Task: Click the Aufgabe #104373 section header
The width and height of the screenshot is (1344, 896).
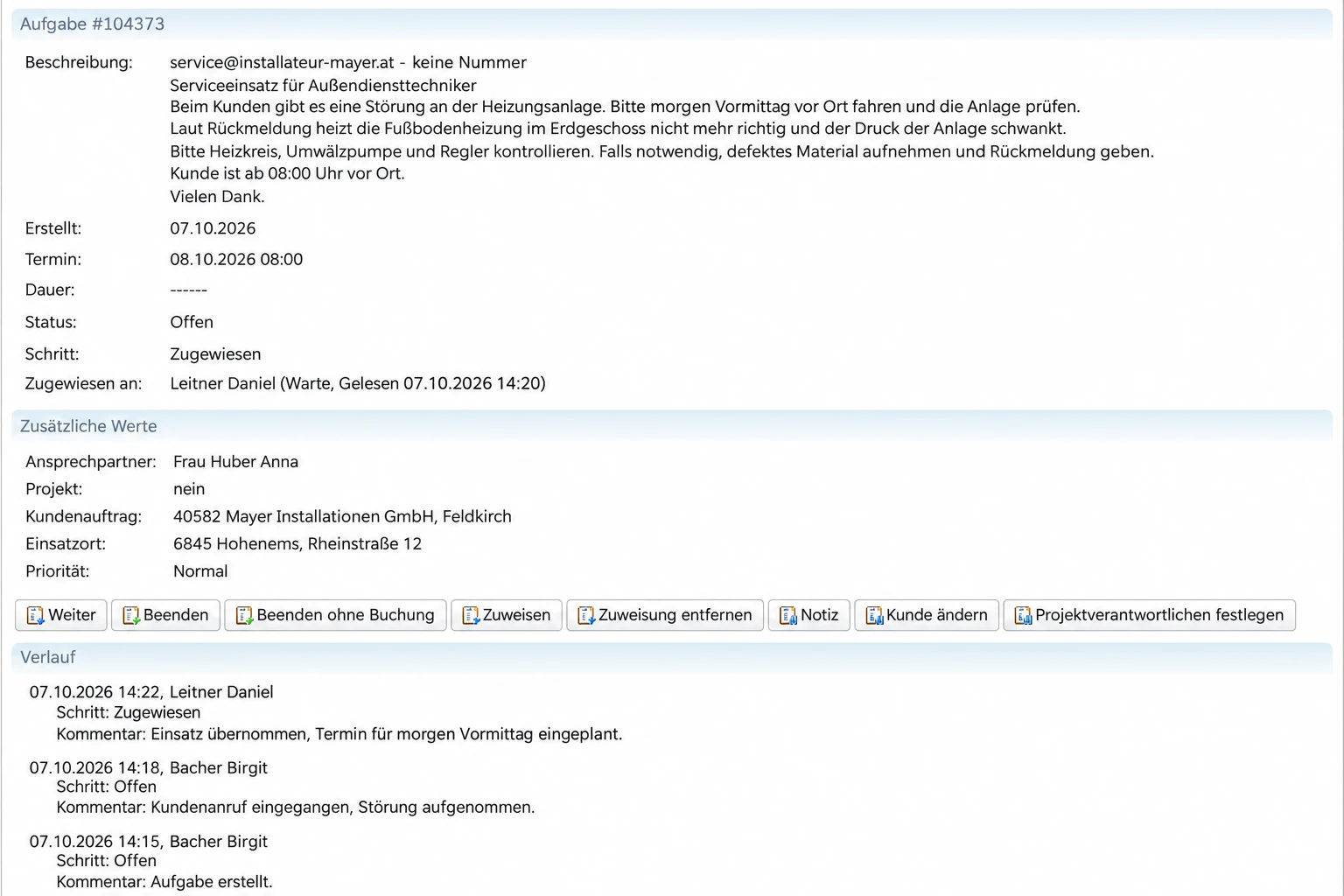Action: coord(672,24)
